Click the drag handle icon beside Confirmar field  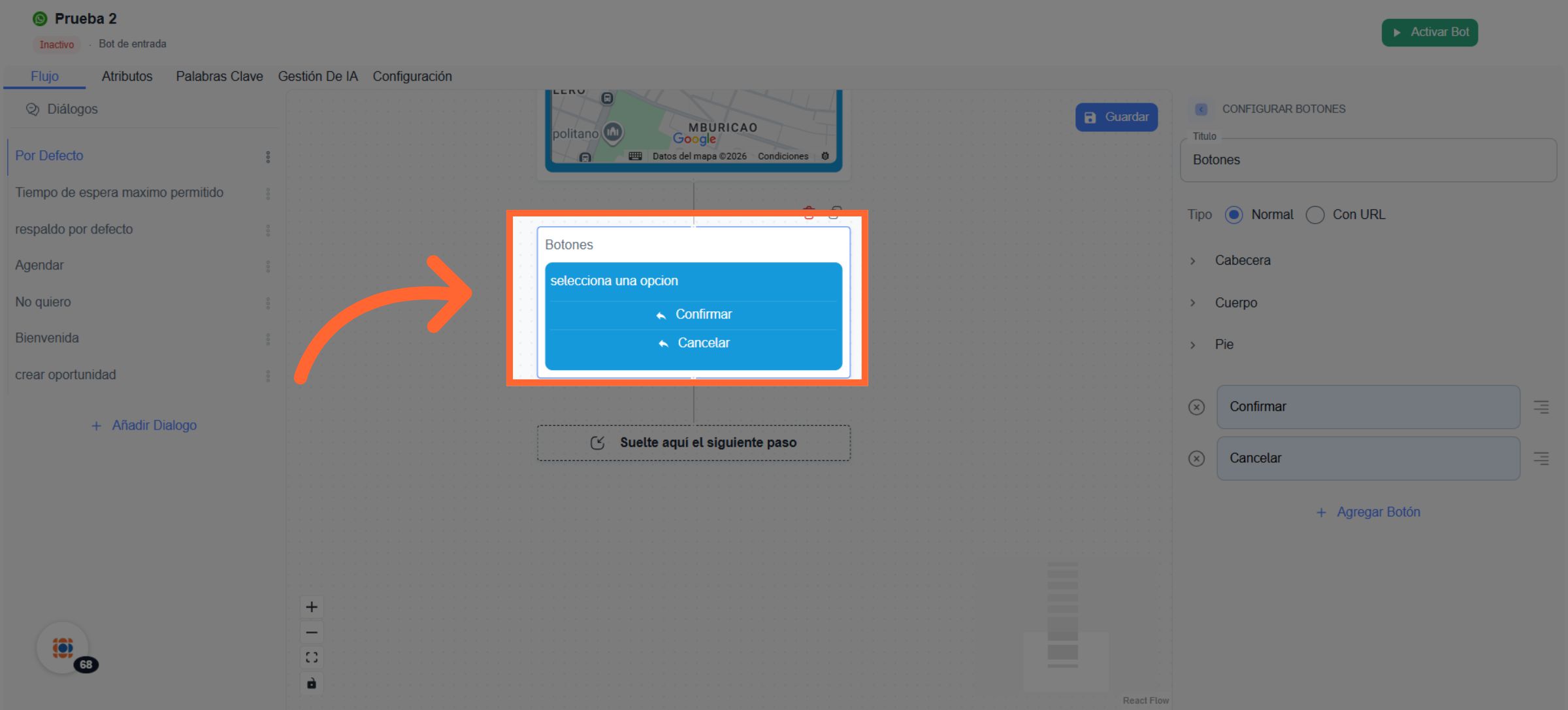(1541, 407)
